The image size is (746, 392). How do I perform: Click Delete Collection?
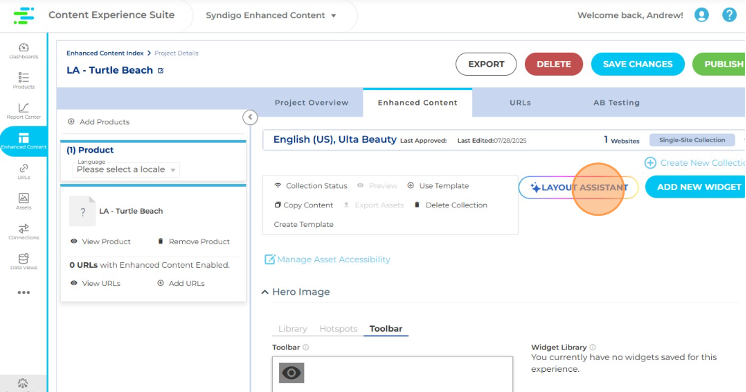pos(451,206)
